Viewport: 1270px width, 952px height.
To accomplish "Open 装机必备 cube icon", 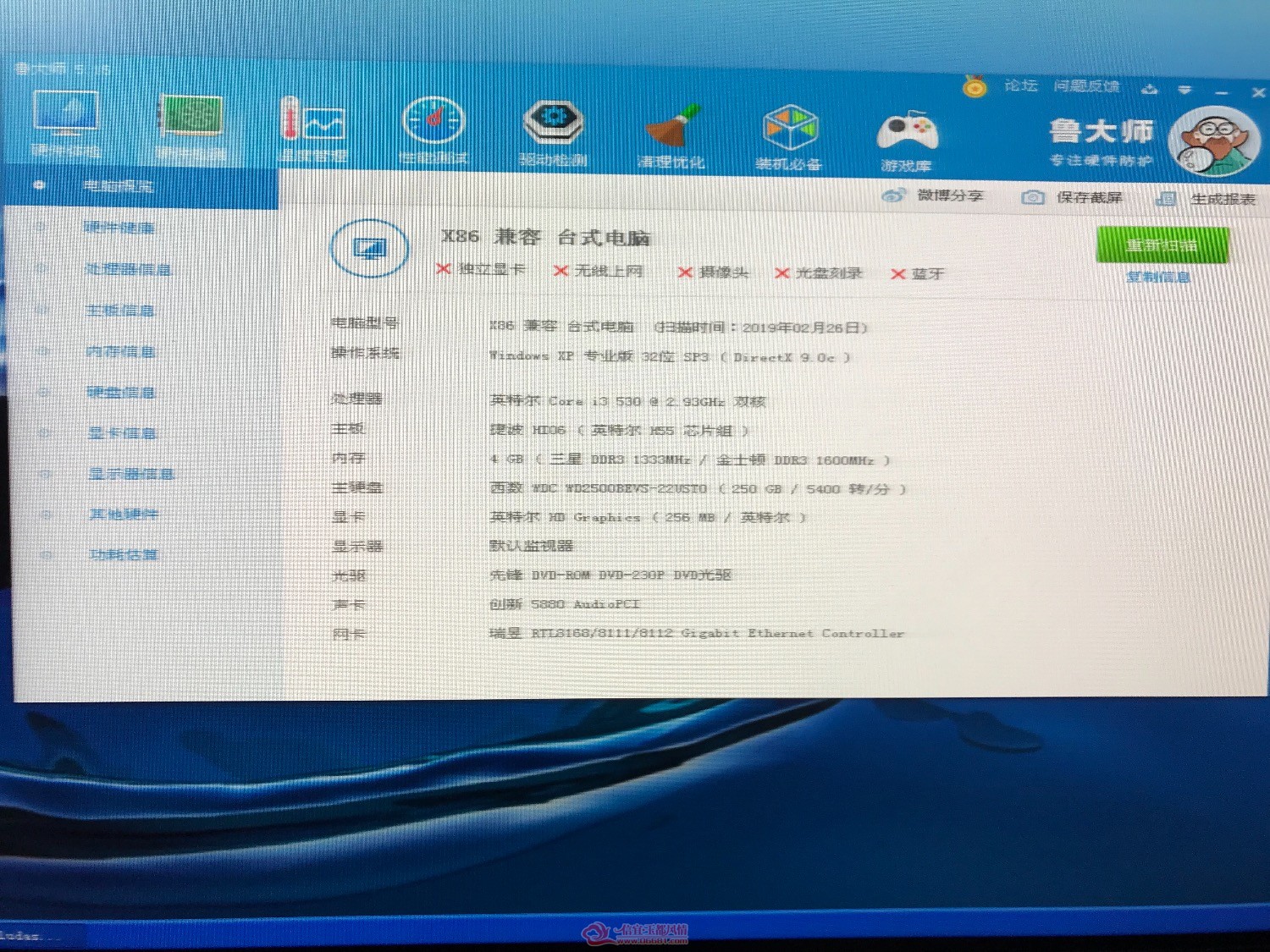I will (789, 129).
